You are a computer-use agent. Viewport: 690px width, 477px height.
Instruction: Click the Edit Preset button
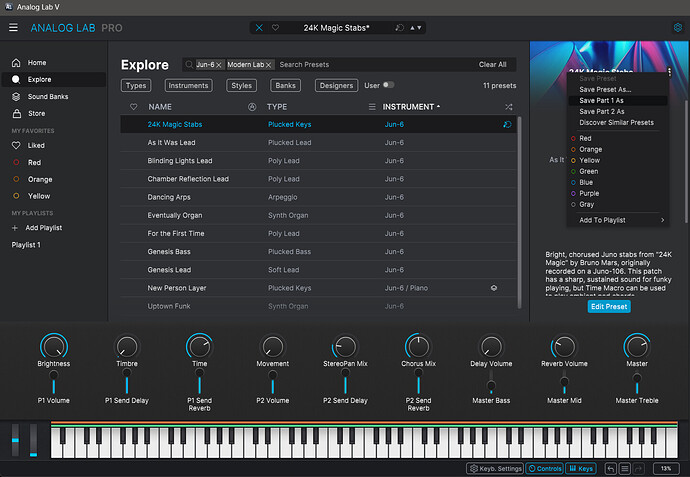click(609, 307)
